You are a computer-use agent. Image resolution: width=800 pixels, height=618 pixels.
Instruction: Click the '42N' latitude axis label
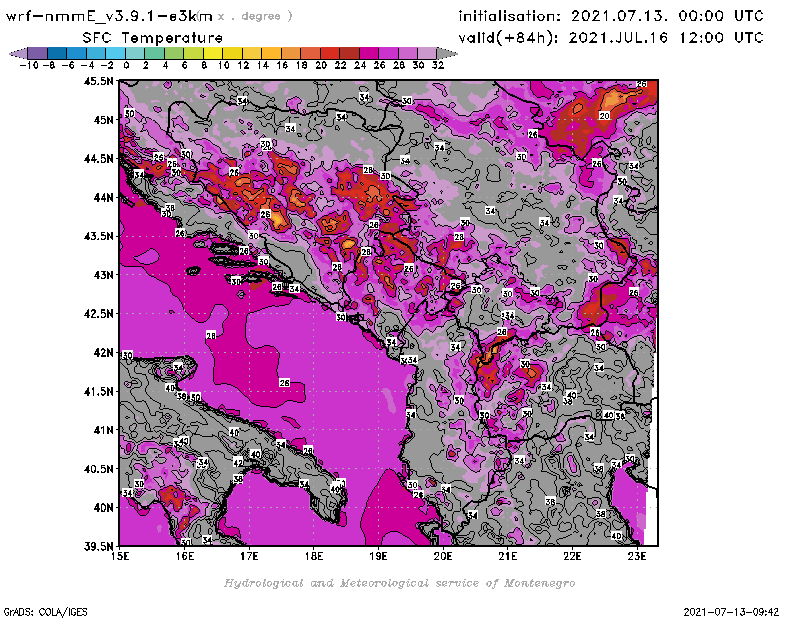click(x=104, y=353)
